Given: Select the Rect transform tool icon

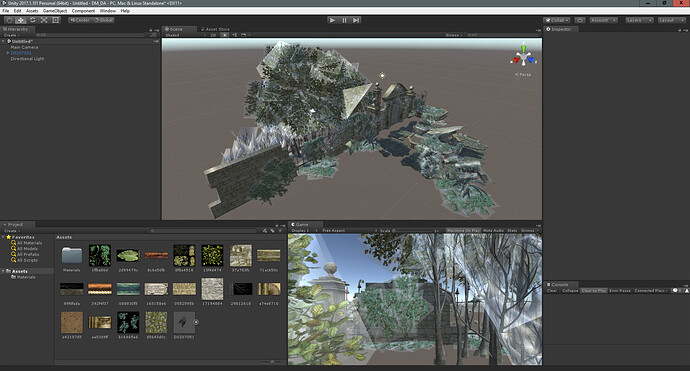Looking at the screenshot, I should (x=55, y=20).
